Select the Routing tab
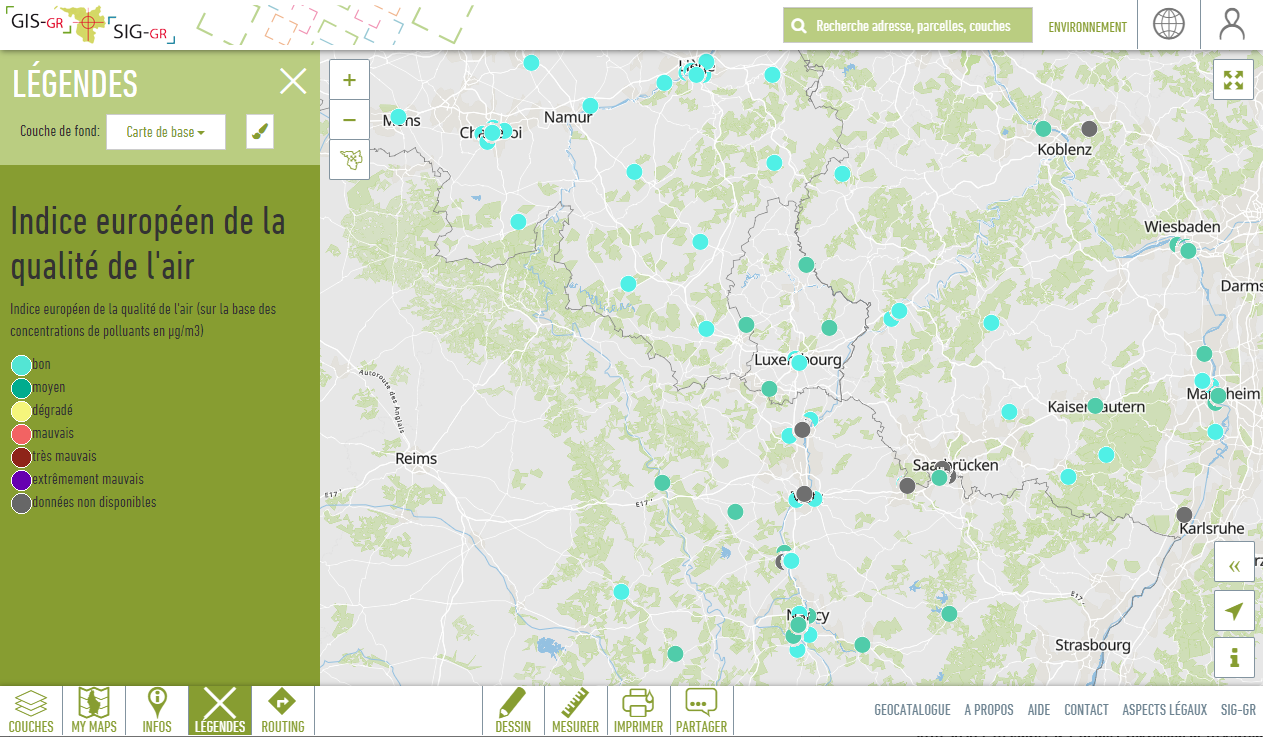1263x737 pixels. pos(282,711)
